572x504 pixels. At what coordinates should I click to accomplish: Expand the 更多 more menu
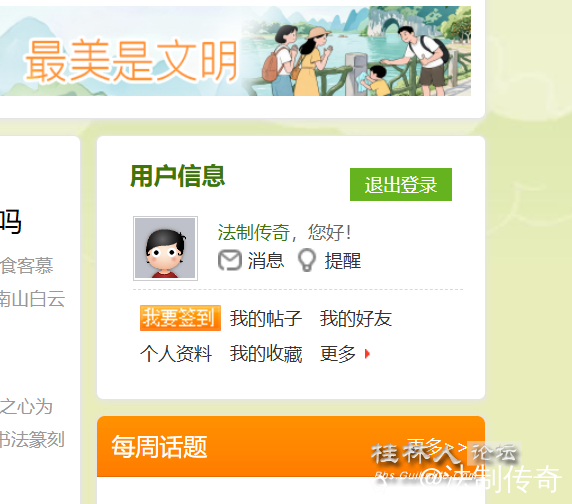338,354
